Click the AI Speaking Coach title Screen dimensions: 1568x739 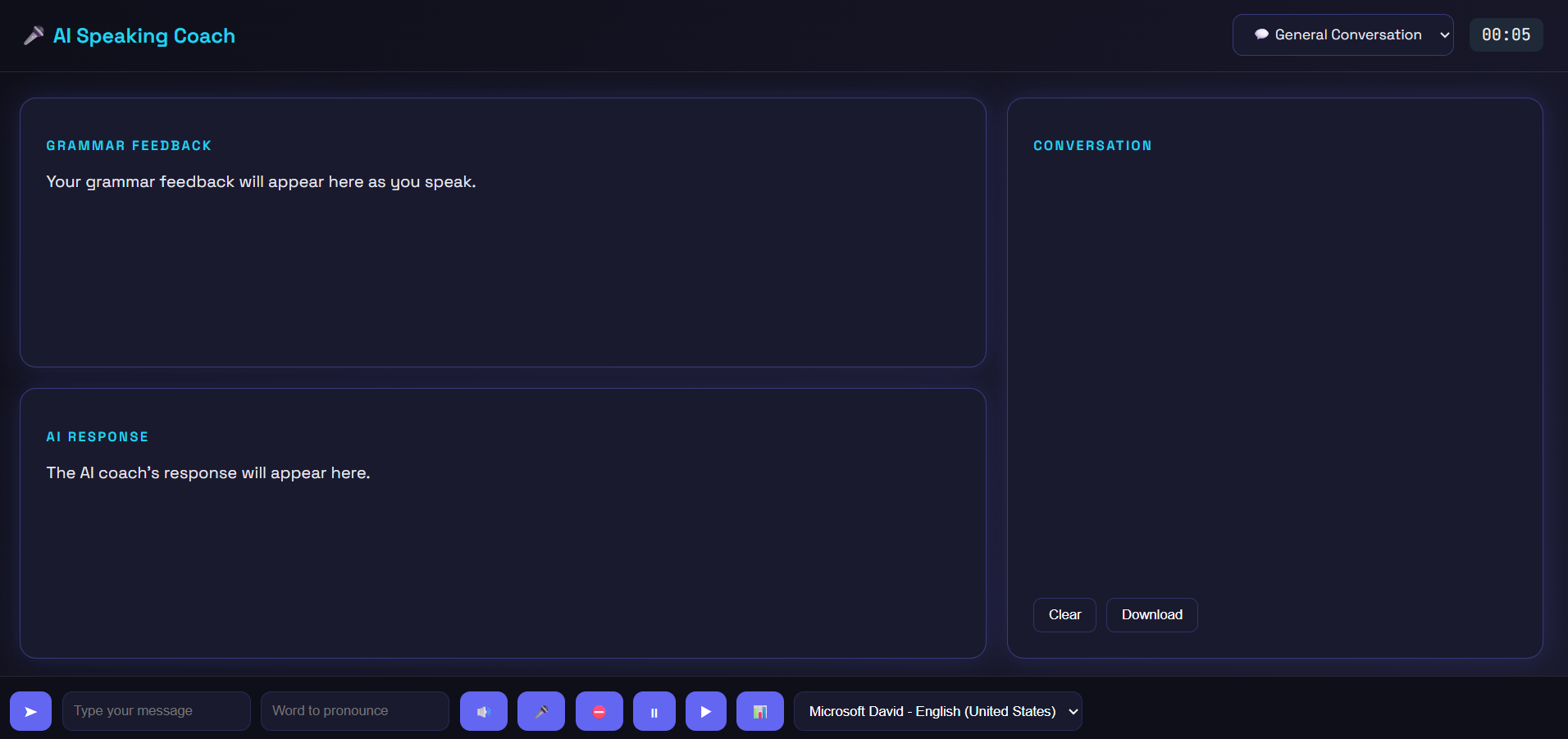144,36
